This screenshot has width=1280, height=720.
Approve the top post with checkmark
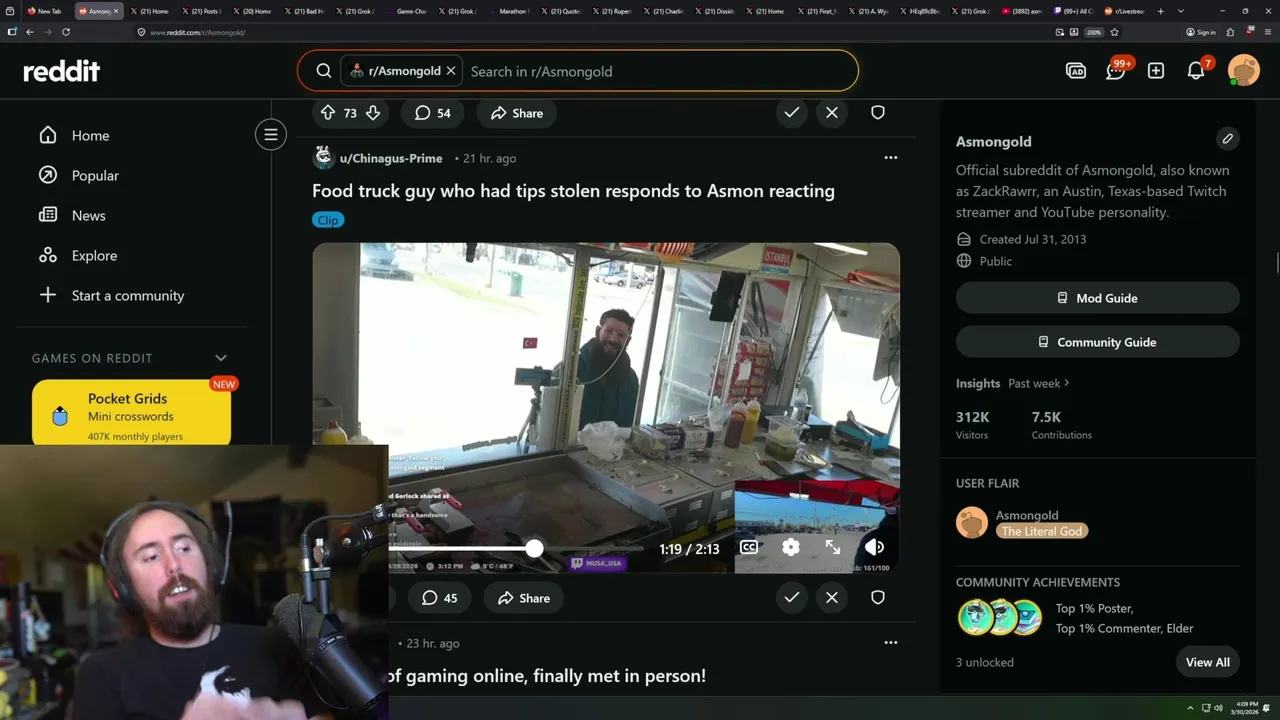[792, 113]
